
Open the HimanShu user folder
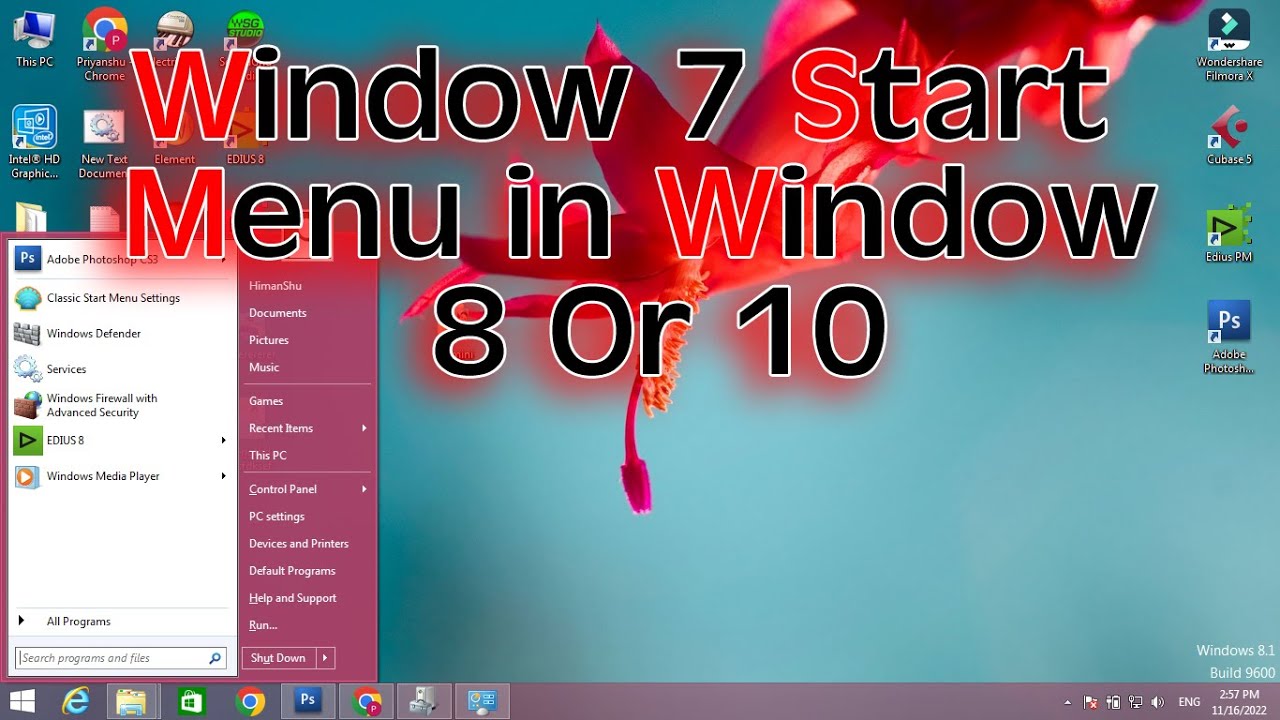tap(275, 286)
